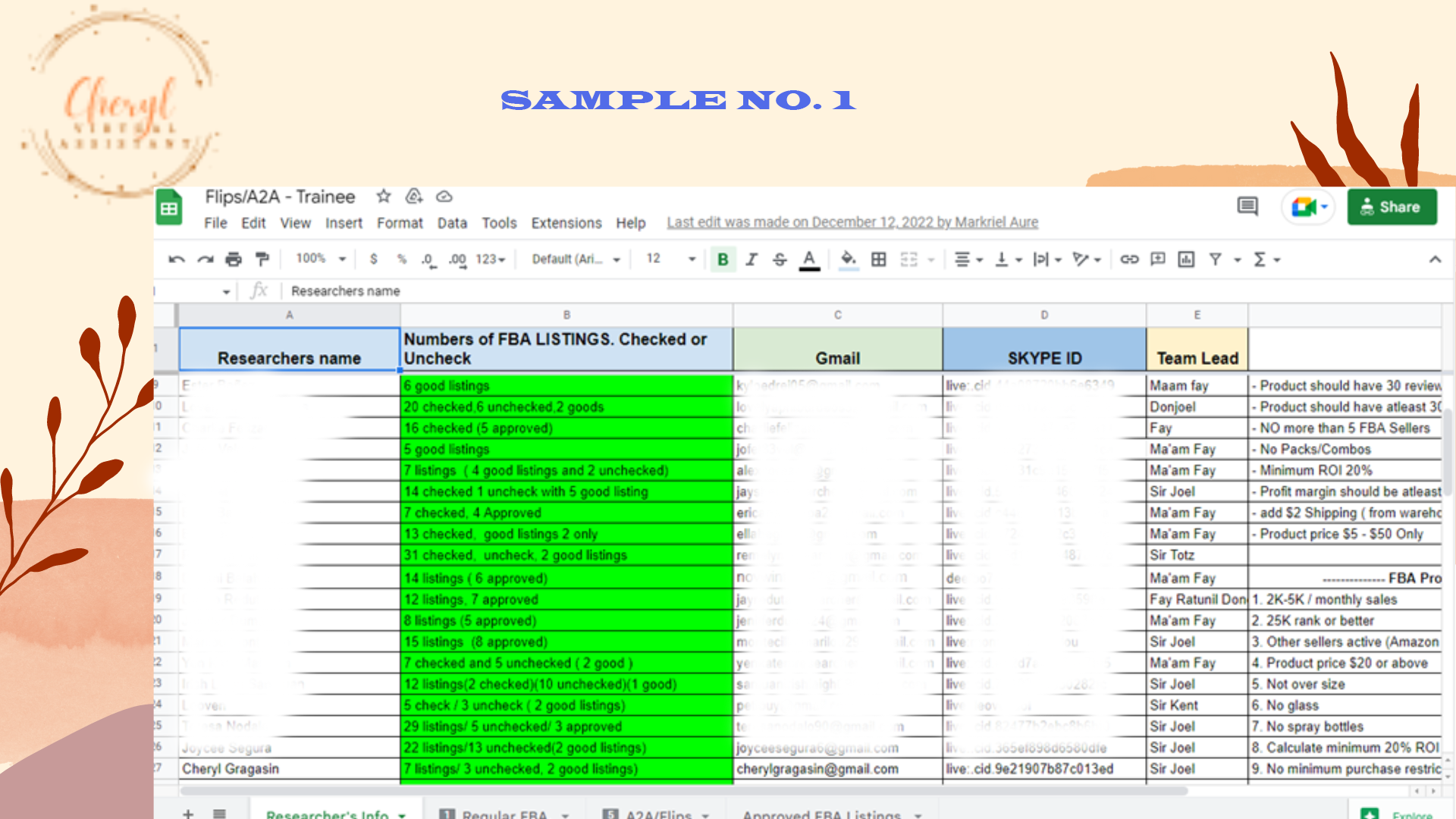Toggle italic formatting
Image resolution: width=1456 pixels, height=819 pixels.
(752, 259)
